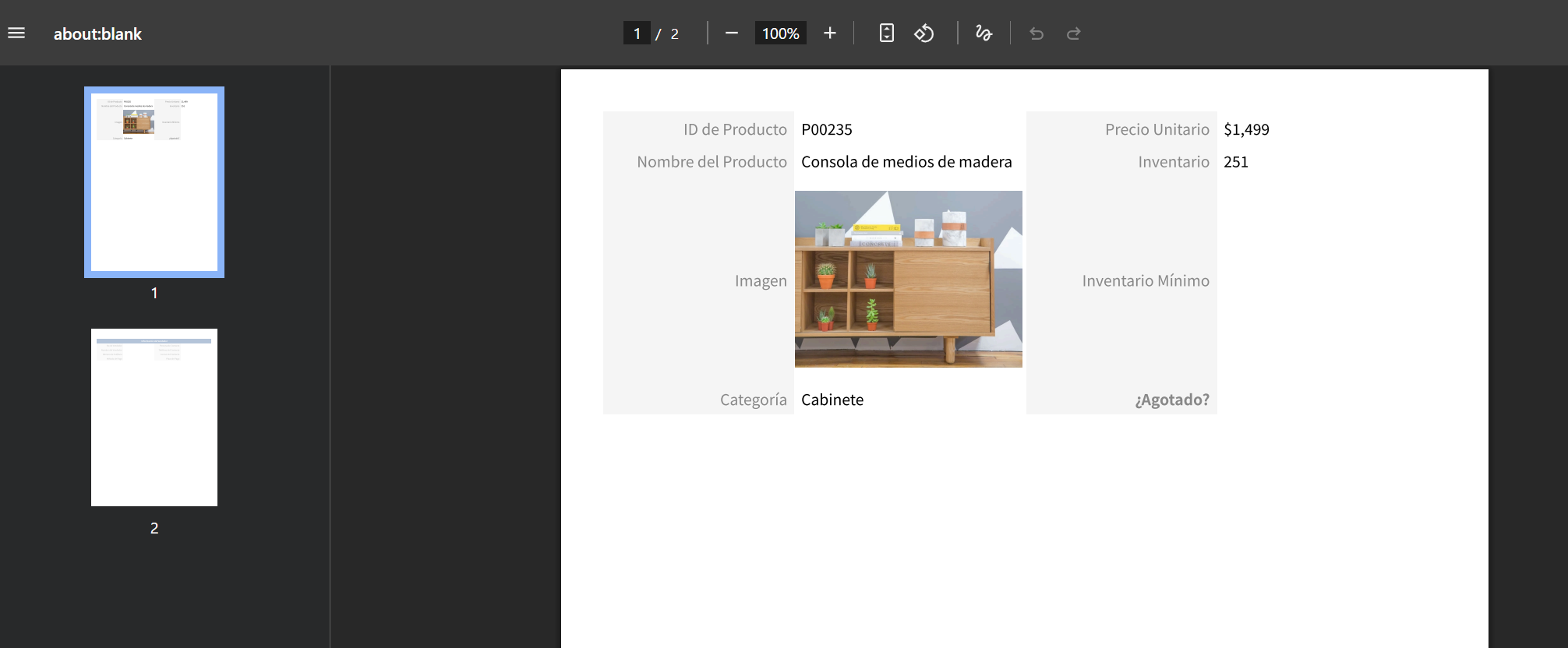Click the fit to page icon
The image size is (1568, 648).
[x=886, y=33]
